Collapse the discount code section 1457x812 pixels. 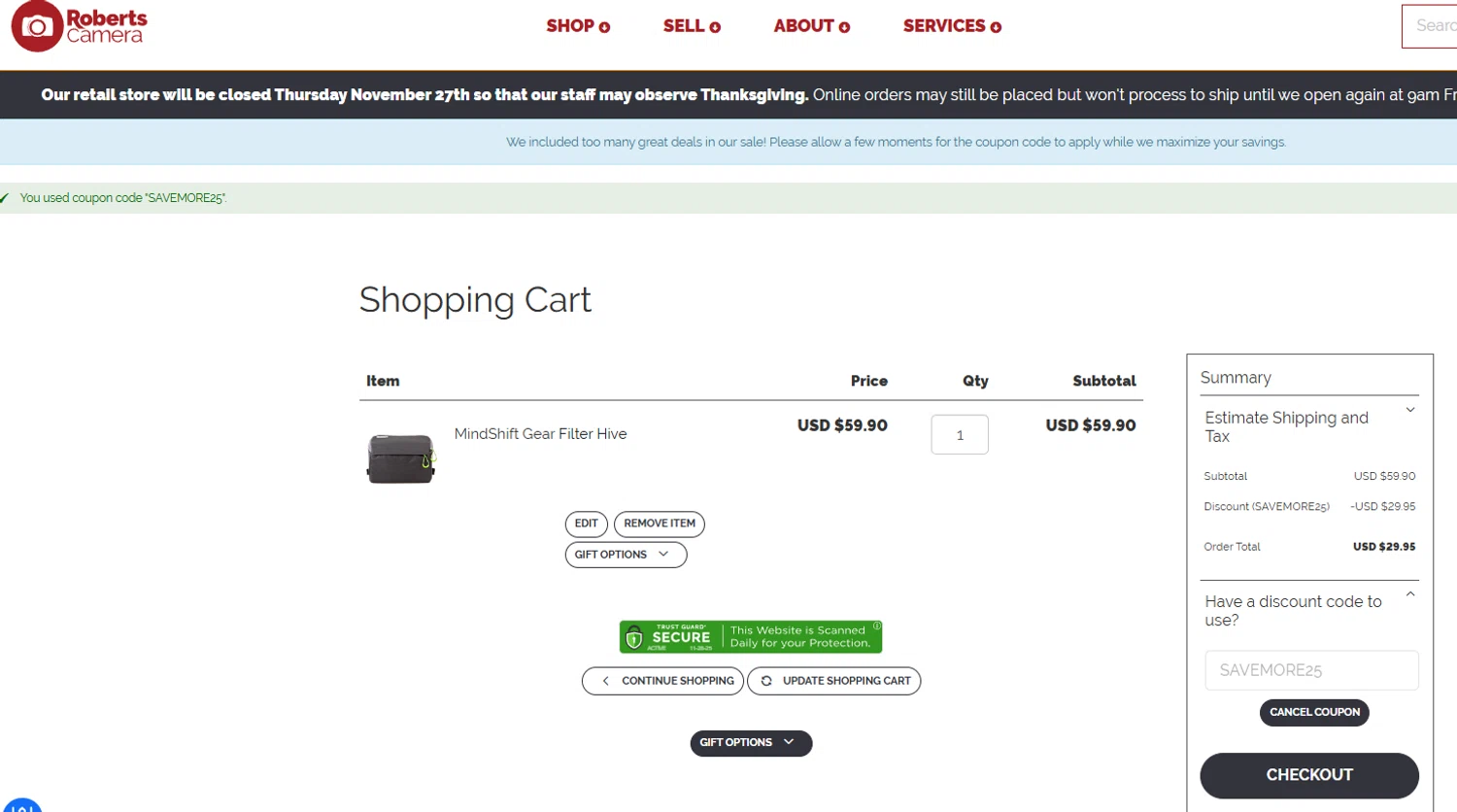click(x=1309, y=611)
